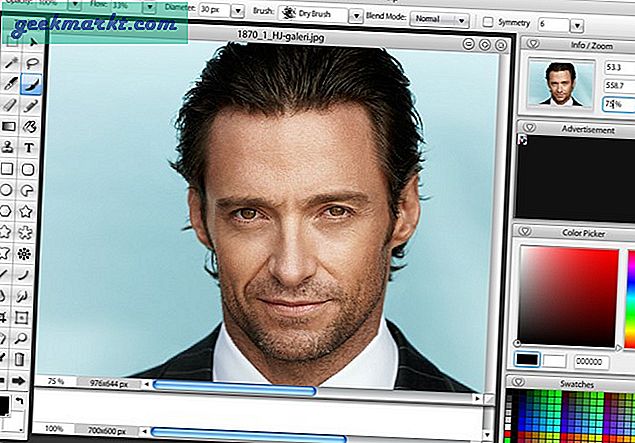Viewport: 635px width, 443px height.
Task: Select the Lasso selection tool
Action: click(x=32, y=63)
